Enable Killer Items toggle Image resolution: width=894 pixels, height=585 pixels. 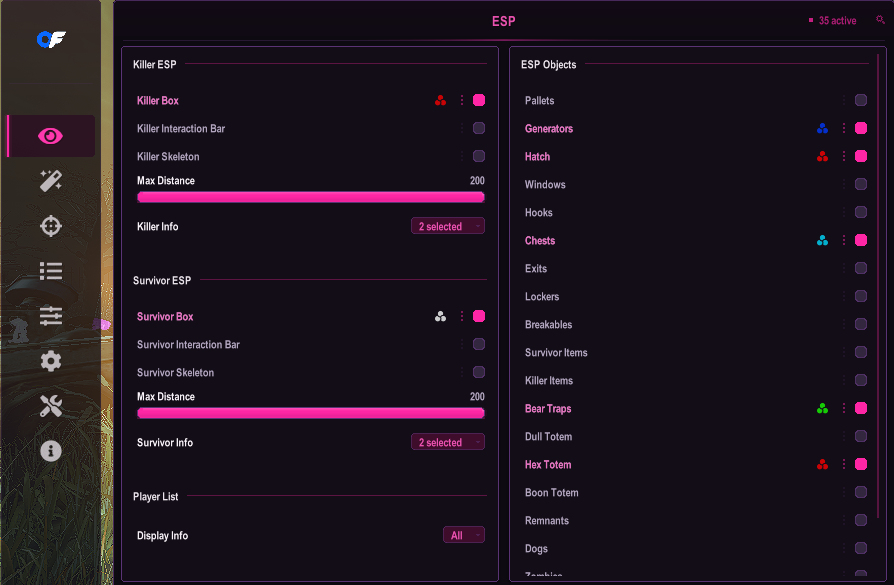(x=861, y=380)
